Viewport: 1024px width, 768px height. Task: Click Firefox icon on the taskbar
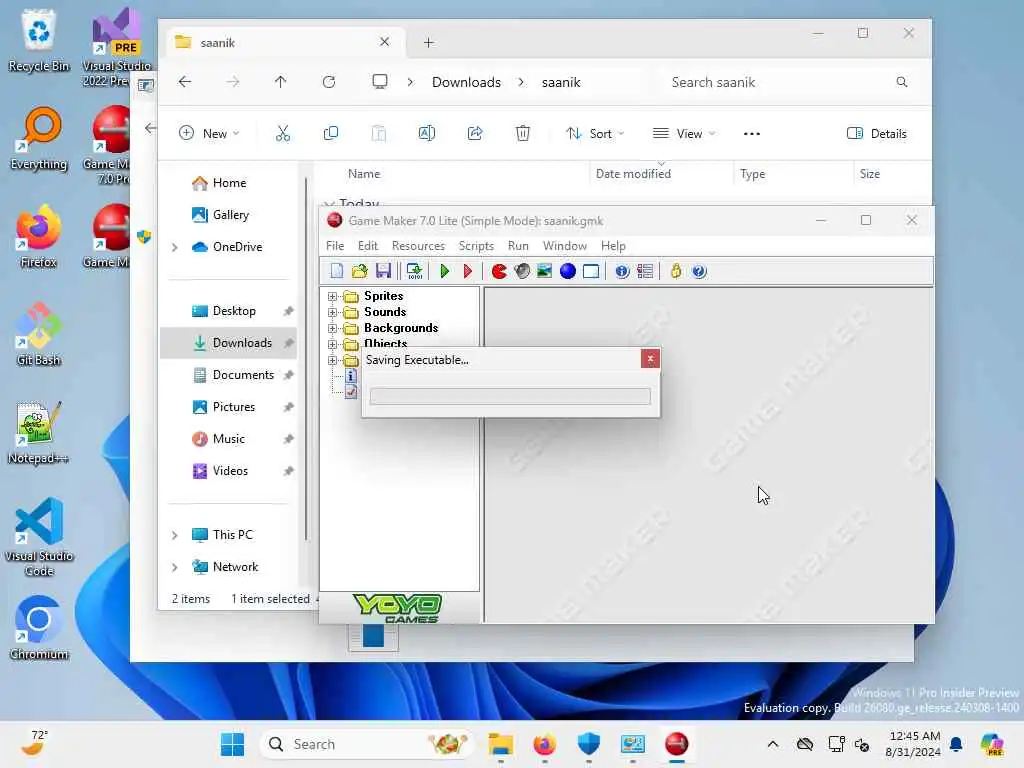point(545,744)
